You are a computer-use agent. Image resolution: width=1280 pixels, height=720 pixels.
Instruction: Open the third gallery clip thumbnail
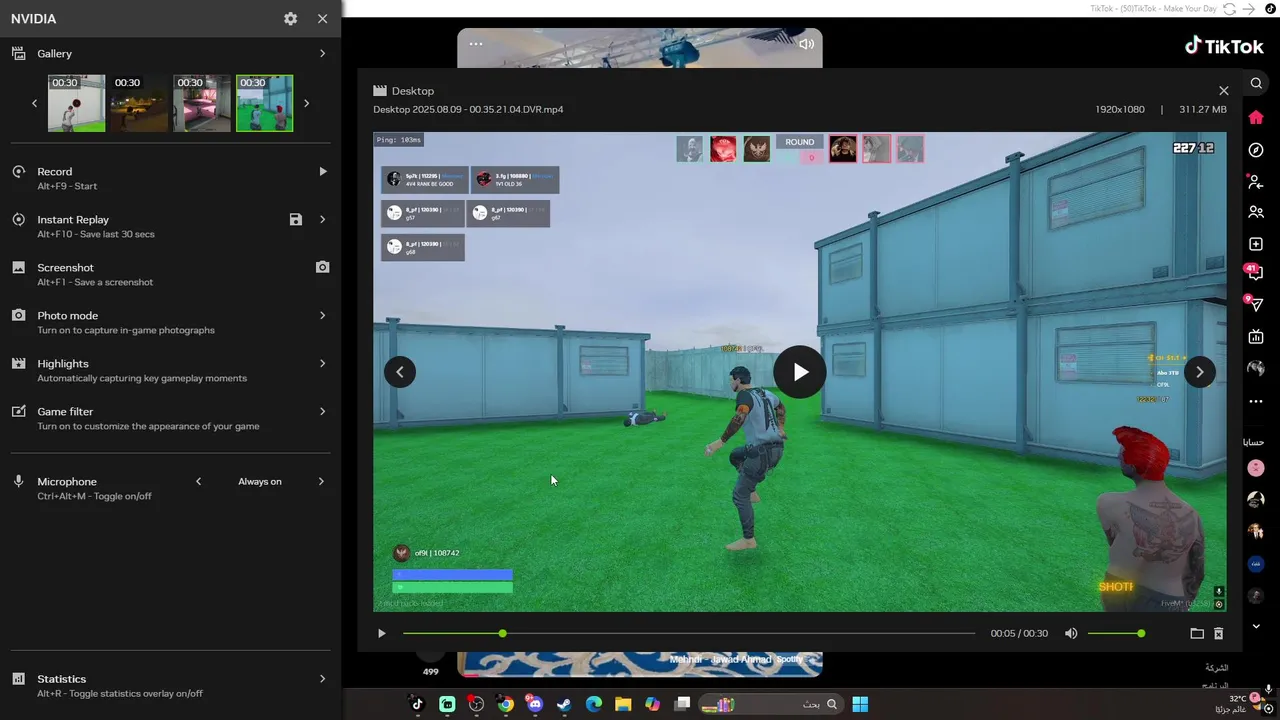point(202,103)
